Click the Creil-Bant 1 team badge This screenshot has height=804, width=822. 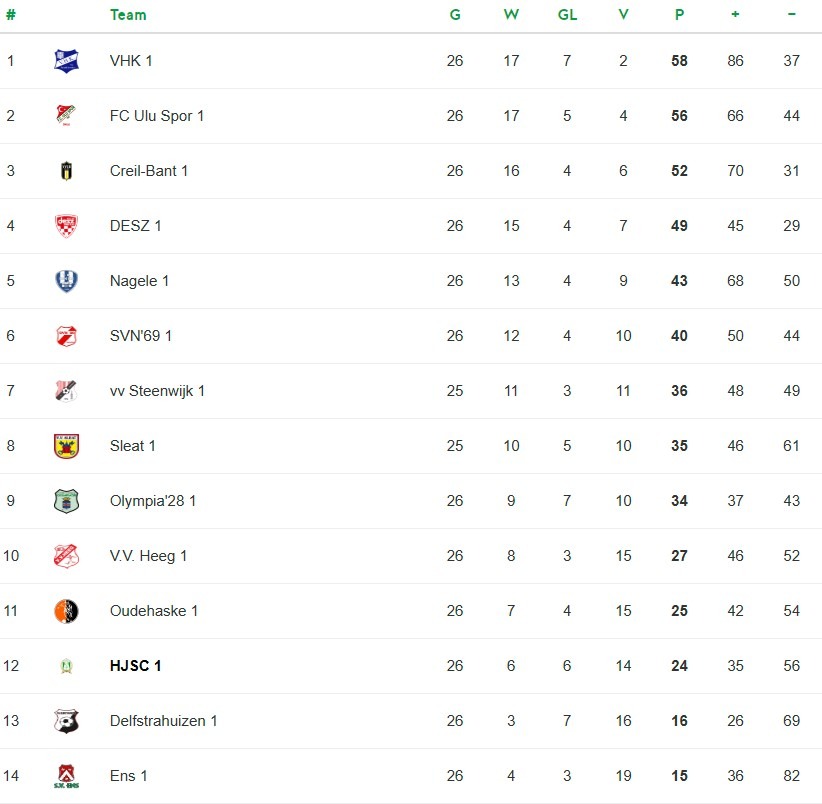(x=66, y=171)
